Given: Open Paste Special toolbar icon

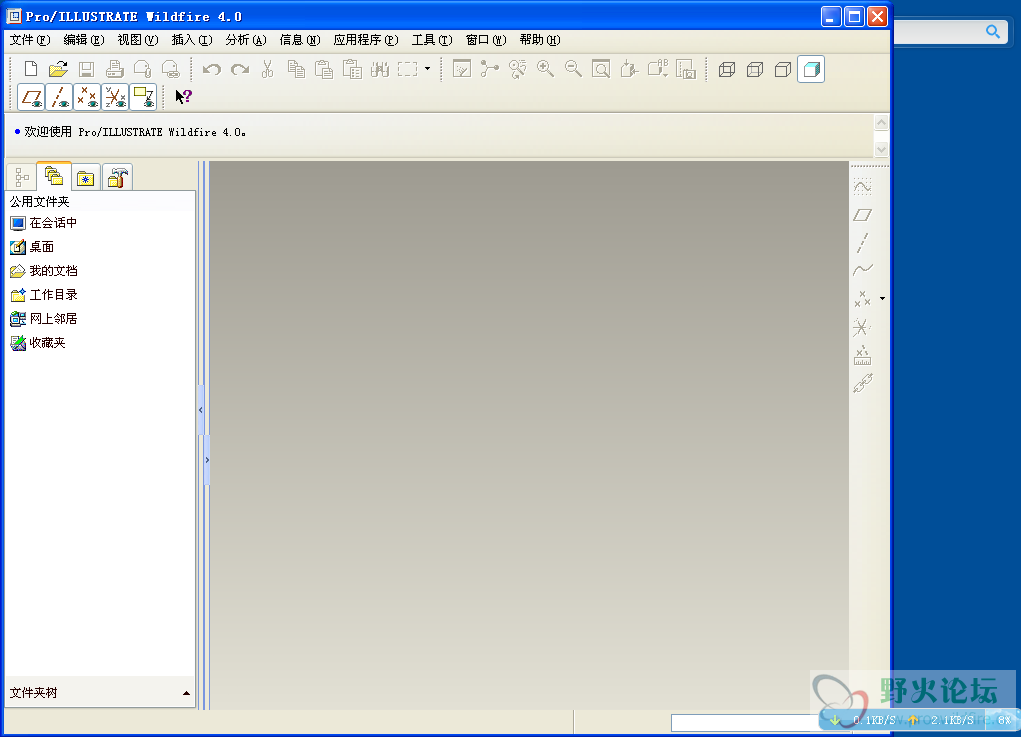Looking at the screenshot, I should [352, 69].
